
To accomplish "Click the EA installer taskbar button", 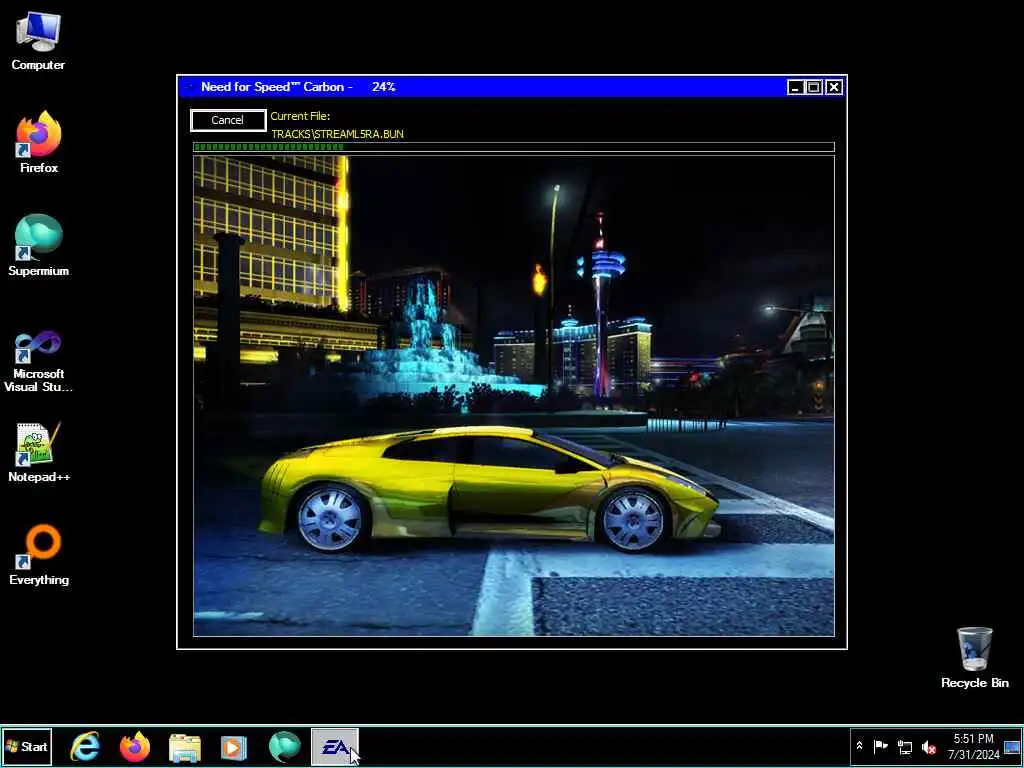I will pyautogui.click(x=334, y=746).
